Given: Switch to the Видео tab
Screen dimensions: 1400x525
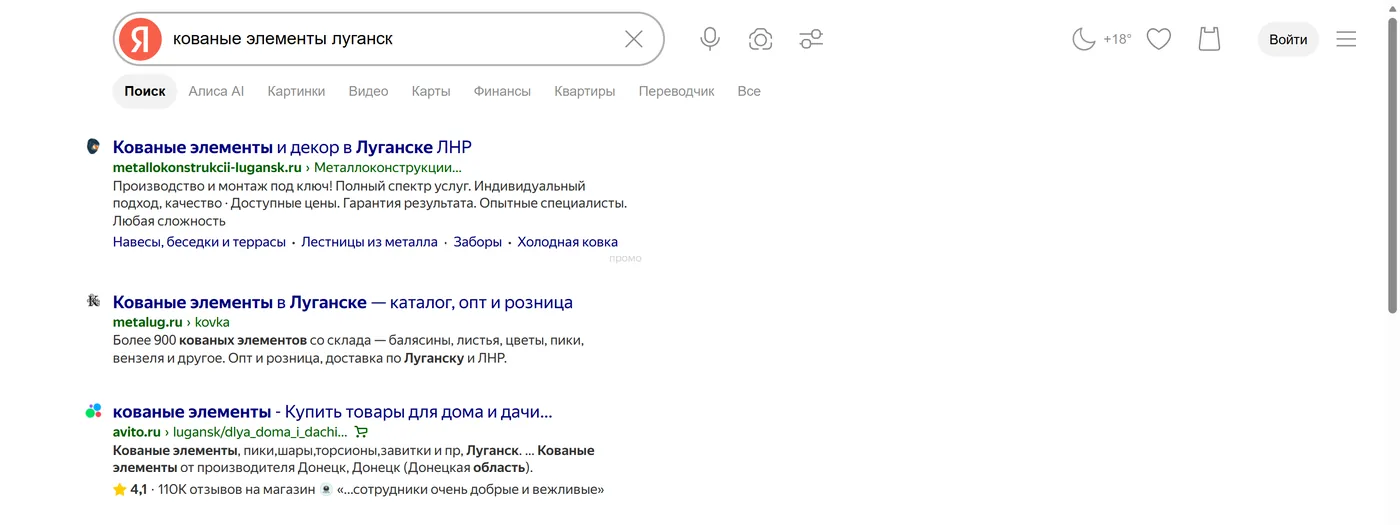Looking at the screenshot, I should tap(368, 91).
